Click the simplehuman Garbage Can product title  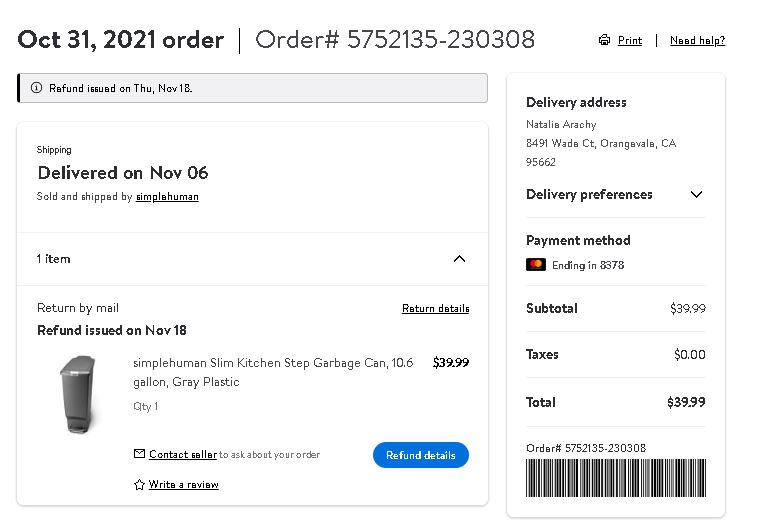tap(273, 372)
